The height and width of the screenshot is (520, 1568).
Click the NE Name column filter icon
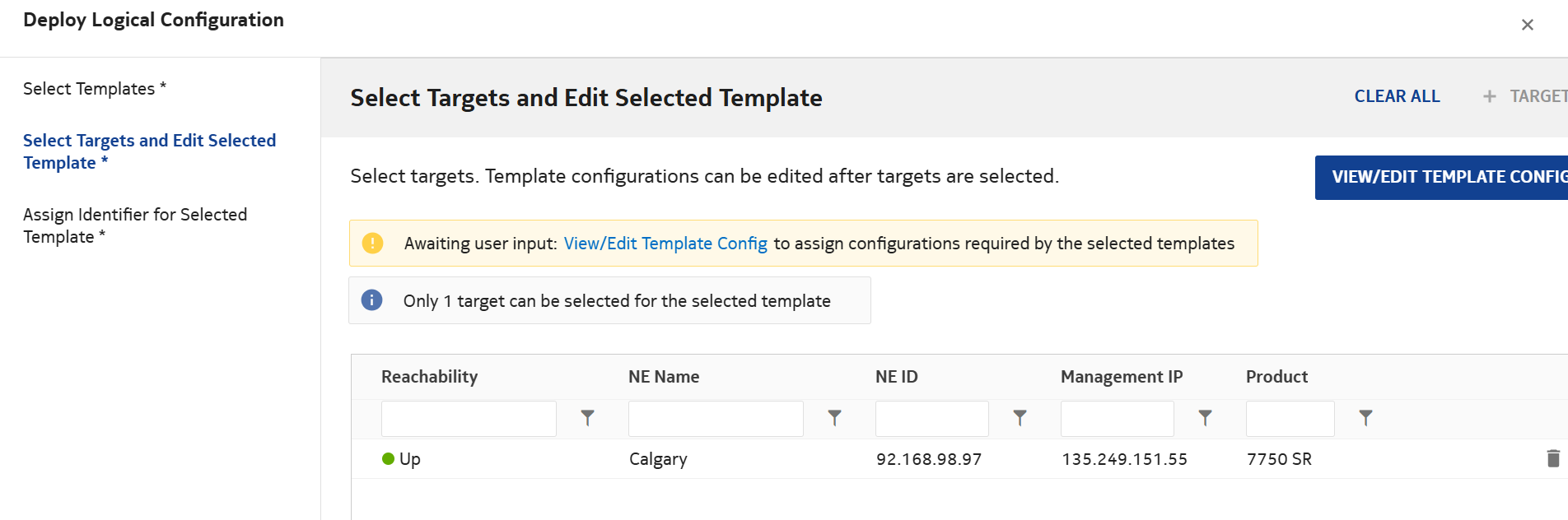pyautogui.click(x=834, y=418)
